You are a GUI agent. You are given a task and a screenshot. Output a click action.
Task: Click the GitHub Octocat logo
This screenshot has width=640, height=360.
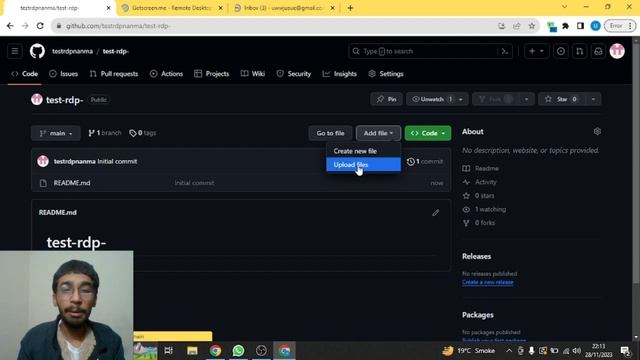[37, 51]
